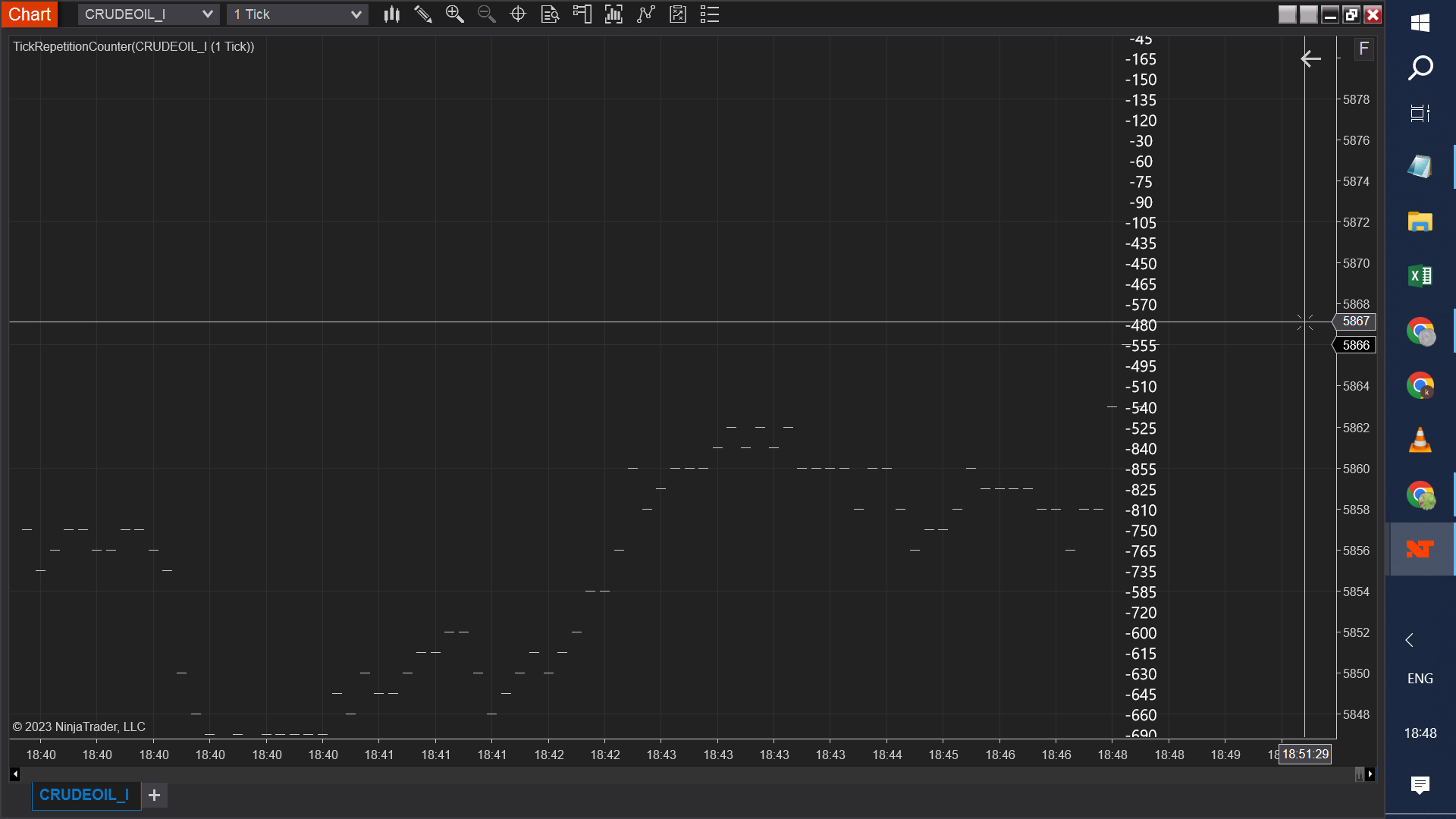The width and height of the screenshot is (1456, 819).
Task: Open Excel from the Windows taskbar
Action: pos(1420,276)
